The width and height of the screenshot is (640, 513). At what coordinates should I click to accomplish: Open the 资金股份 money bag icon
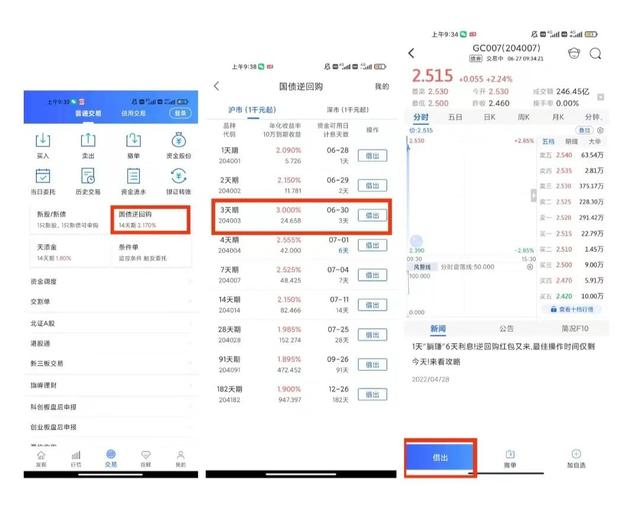[x=178, y=141]
